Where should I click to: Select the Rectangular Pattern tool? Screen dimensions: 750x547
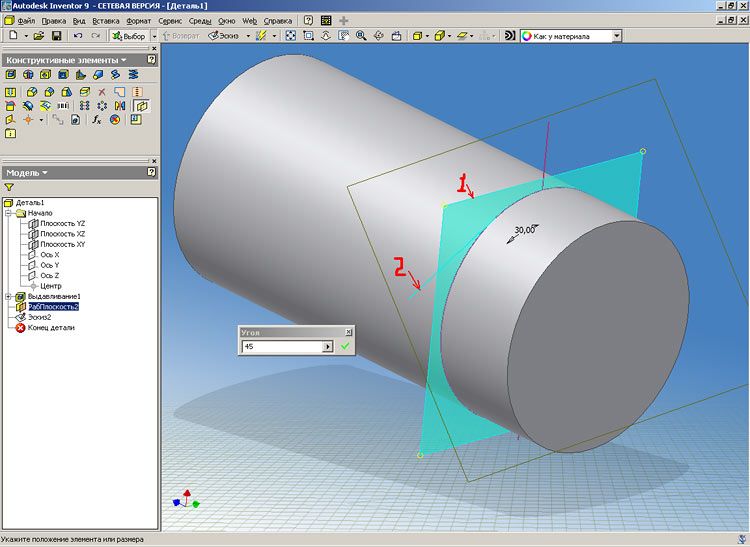[x=84, y=106]
